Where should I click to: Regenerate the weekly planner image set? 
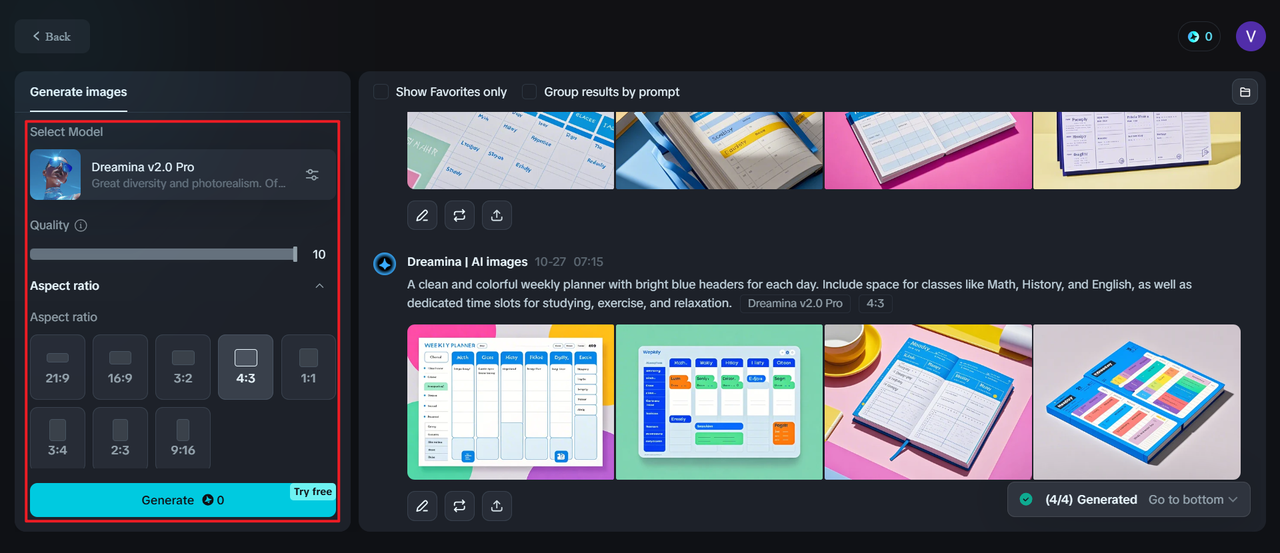[x=459, y=506]
